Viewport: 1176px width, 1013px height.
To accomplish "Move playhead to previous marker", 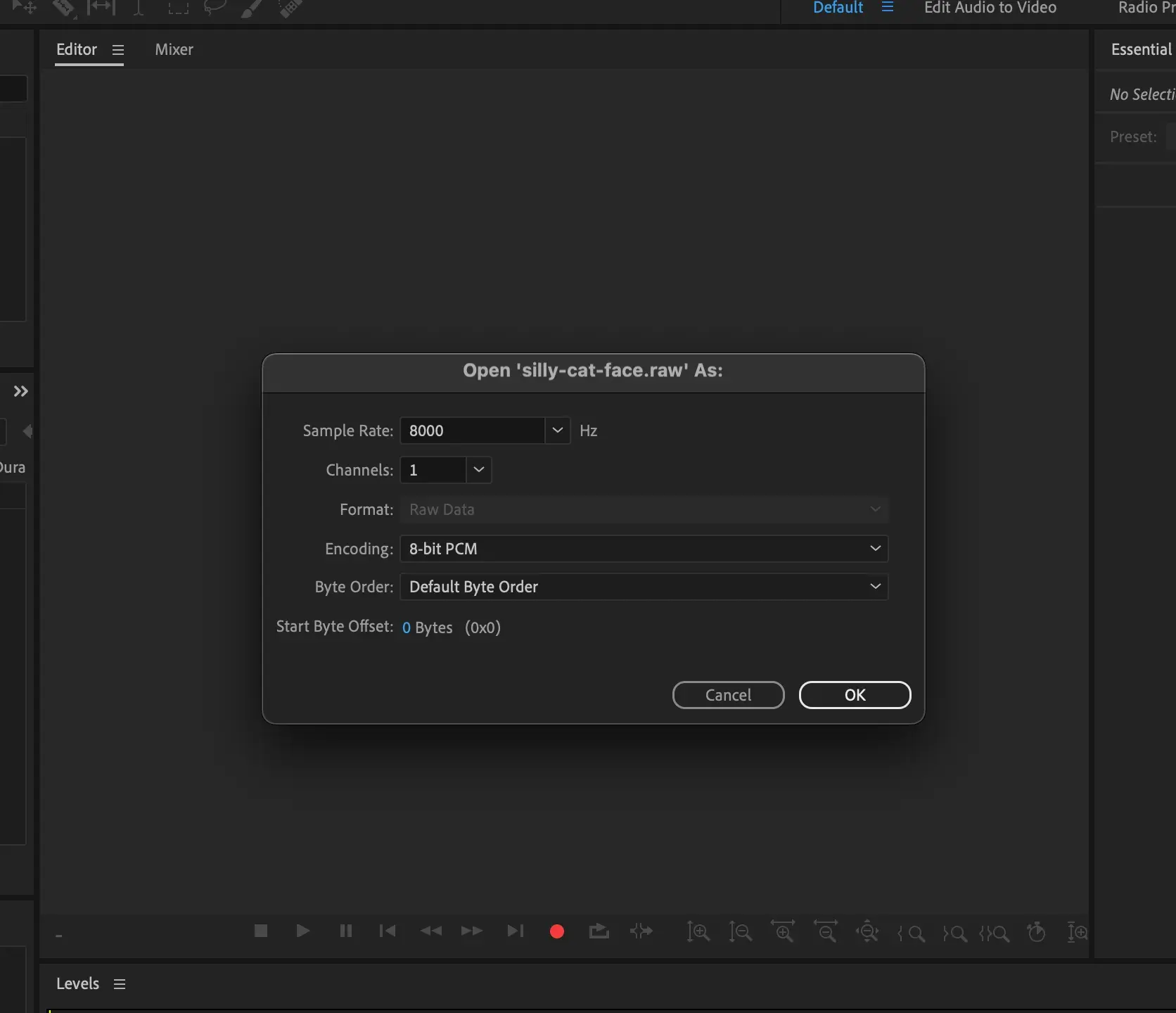I will click(388, 931).
